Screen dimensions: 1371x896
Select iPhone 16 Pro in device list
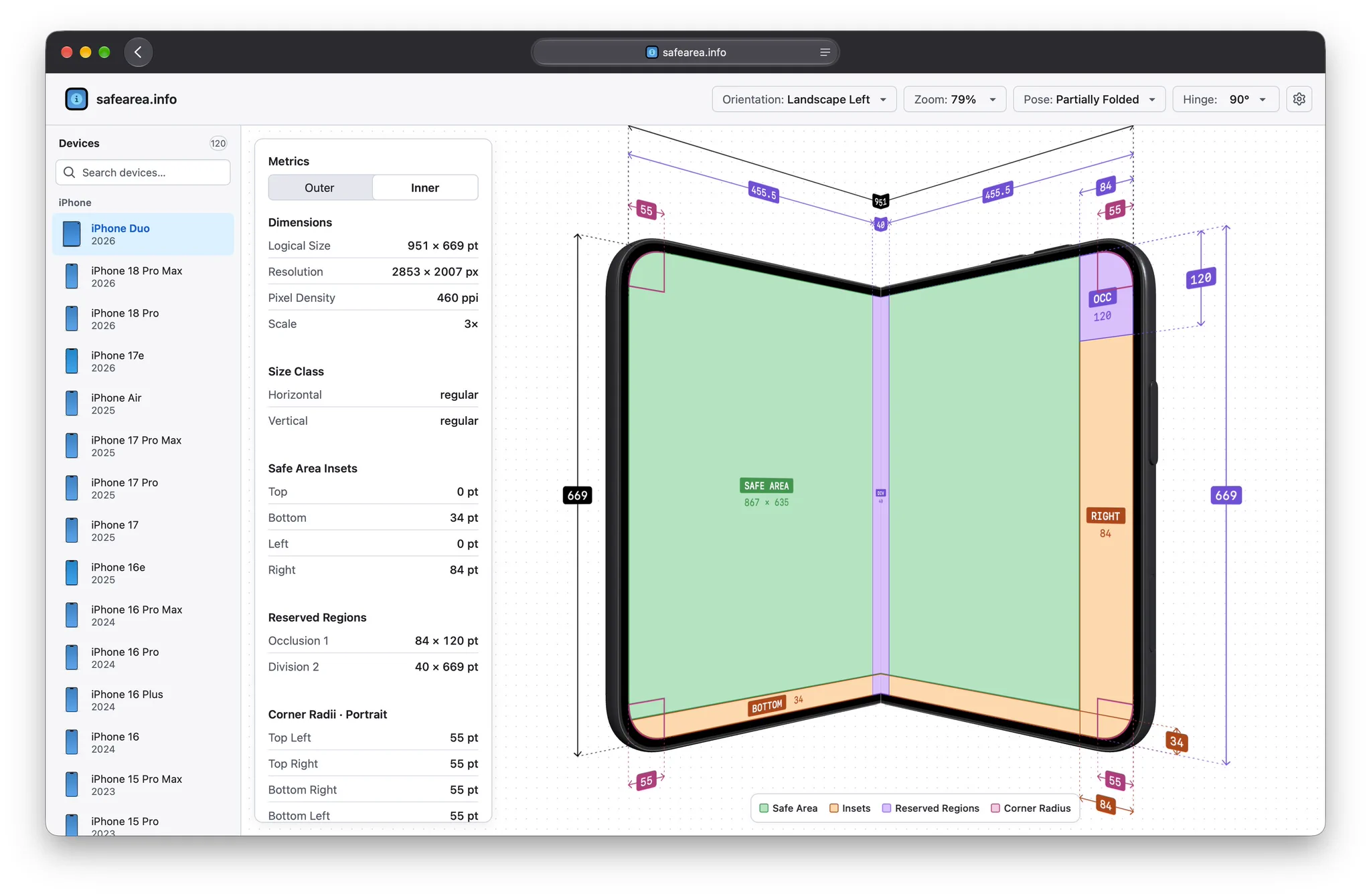point(143,658)
